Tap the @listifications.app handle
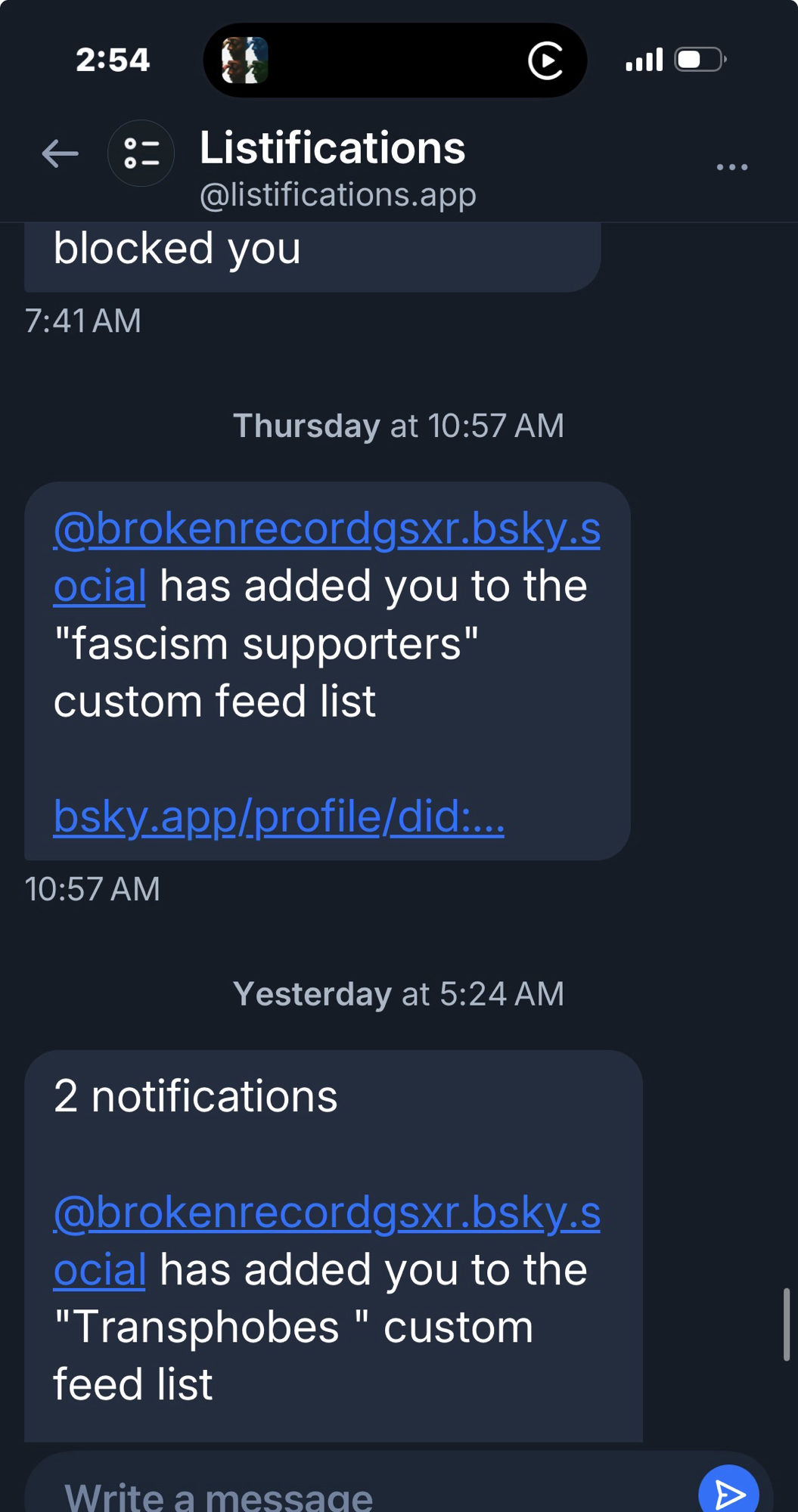The image size is (798, 1512). click(337, 195)
